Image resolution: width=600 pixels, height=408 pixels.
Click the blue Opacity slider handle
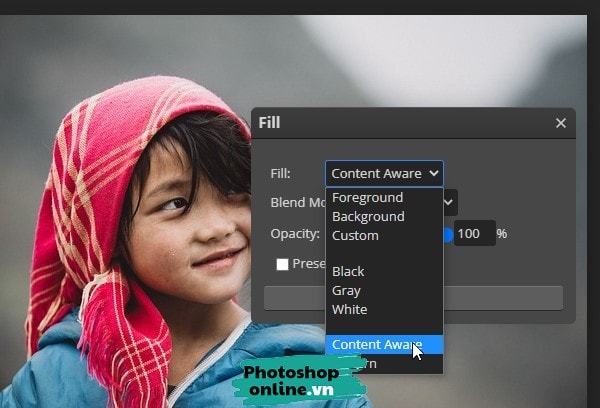(448, 234)
